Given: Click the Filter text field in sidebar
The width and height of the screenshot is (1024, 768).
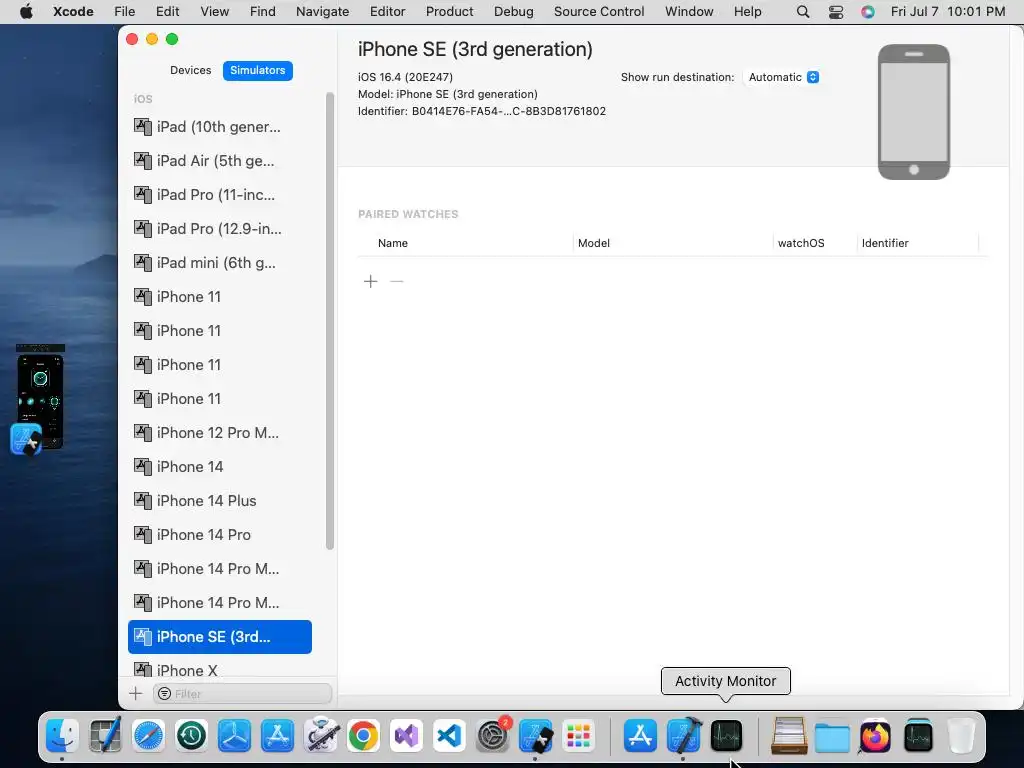Looking at the screenshot, I should tap(242, 694).
